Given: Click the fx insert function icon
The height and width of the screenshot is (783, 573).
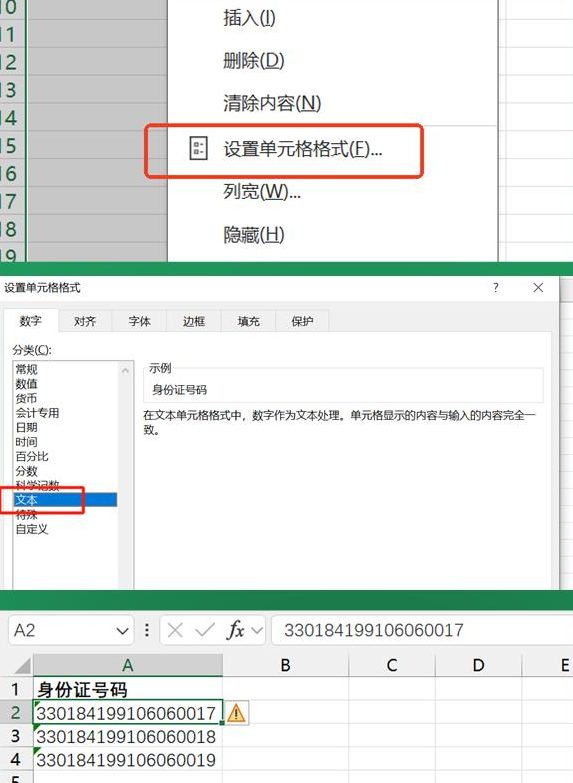Looking at the screenshot, I should click(x=234, y=630).
